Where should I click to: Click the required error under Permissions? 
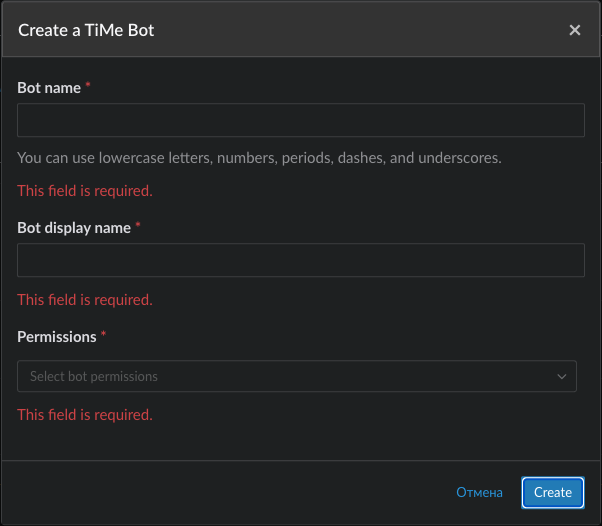click(85, 415)
